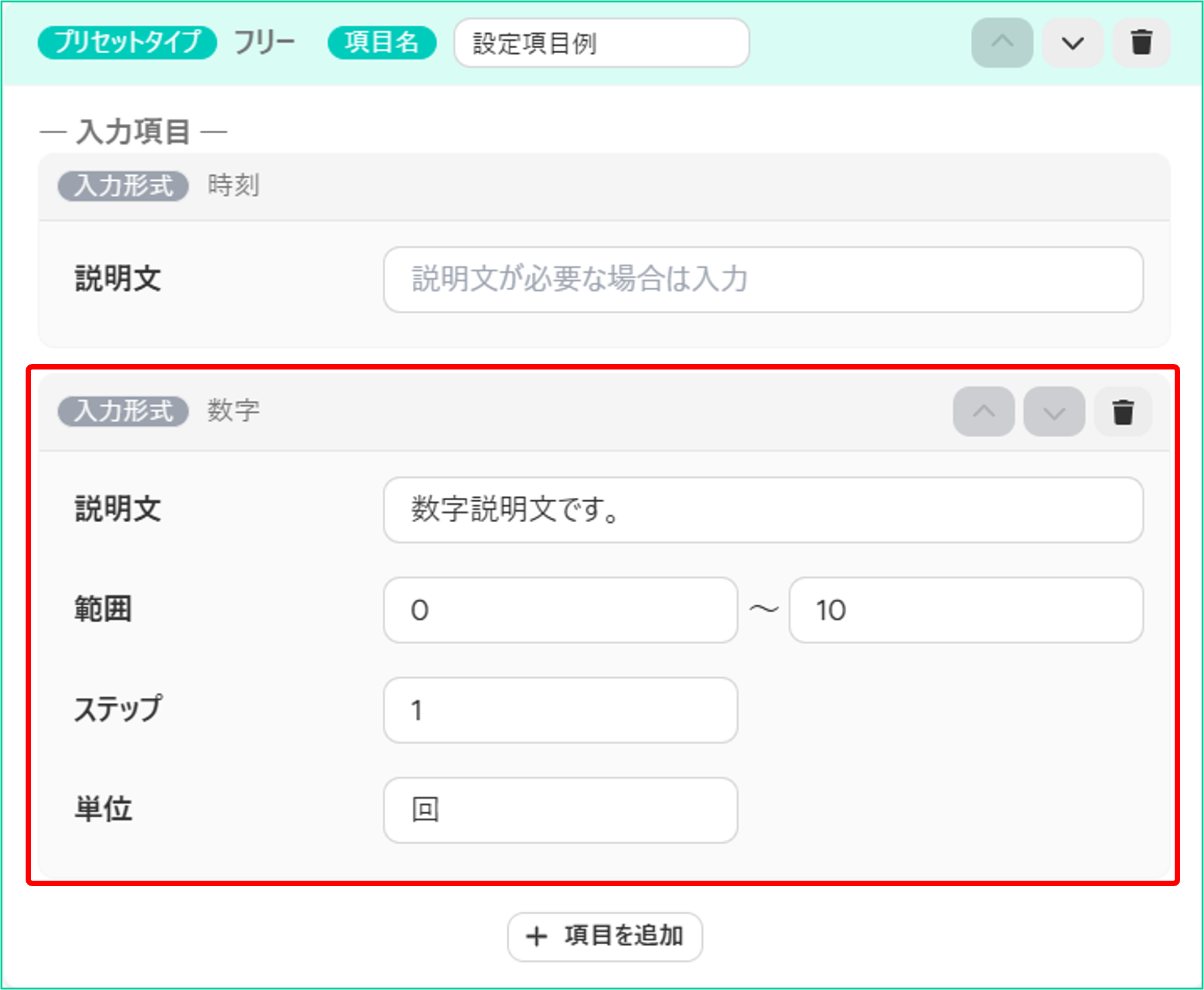Image resolution: width=1204 pixels, height=990 pixels.
Task: Focus the empty 説明文 field under 時刻
Action: tap(763, 280)
